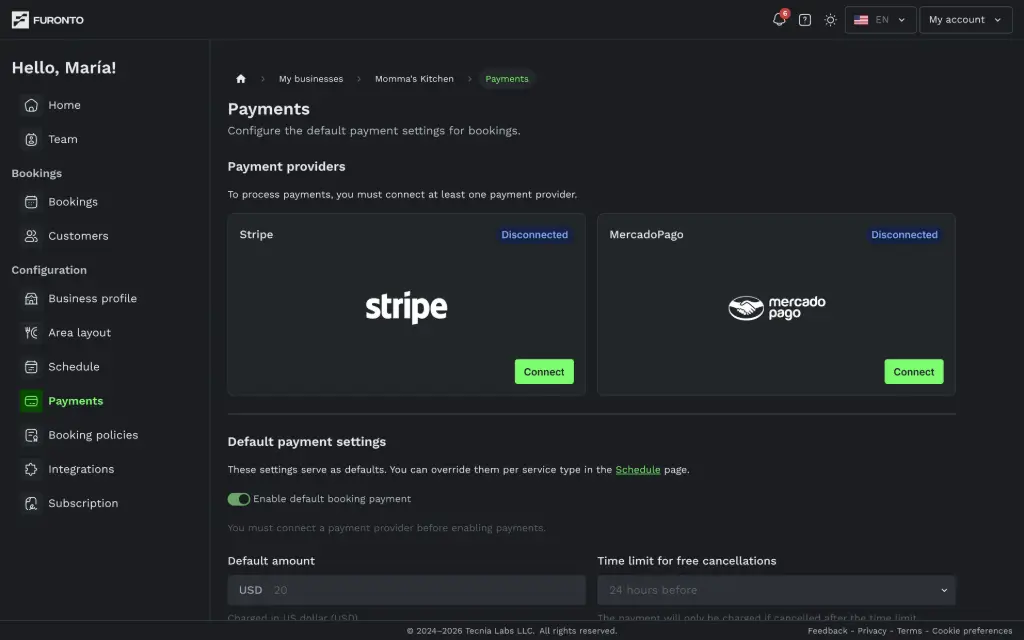Click the Team sidebar icon
Viewport: 1024px width, 640px height.
(31, 139)
